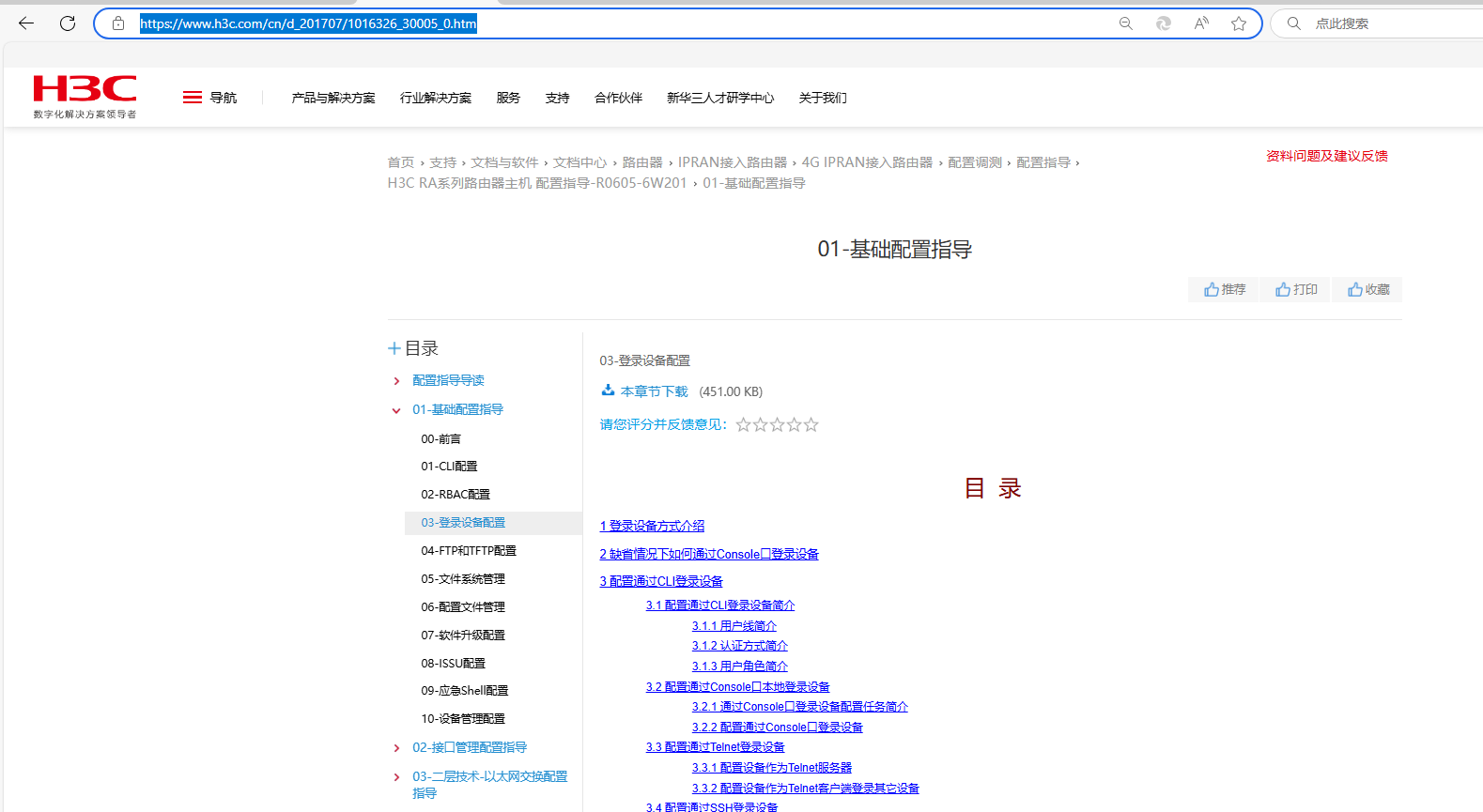Collapse the 01-基础配置指导 tree arrow
The height and width of the screenshot is (812, 1483).
coord(396,410)
